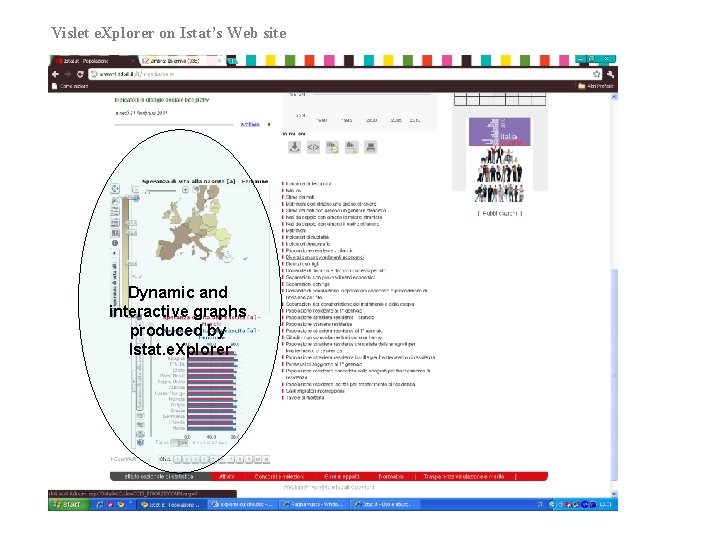Open the Pubblicazioni link
Viewport: 720px width, 540px height.
coord(500,213)
